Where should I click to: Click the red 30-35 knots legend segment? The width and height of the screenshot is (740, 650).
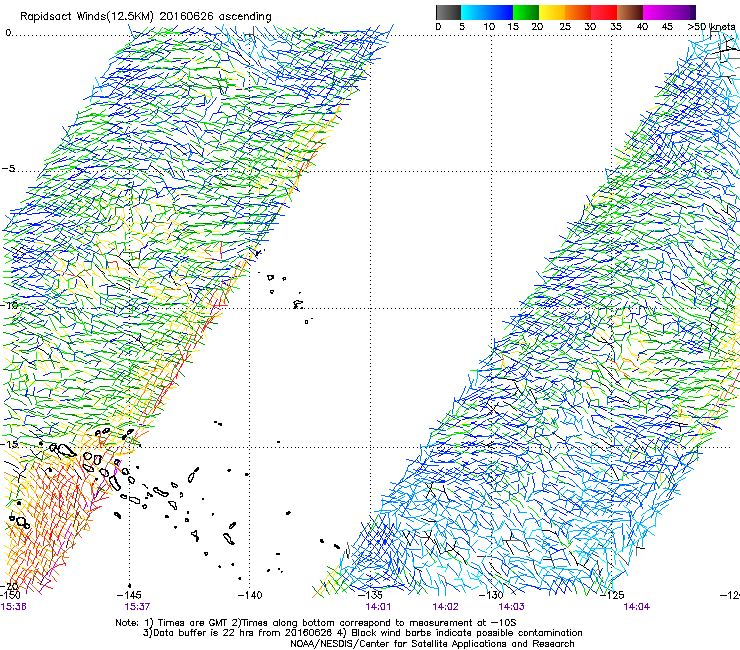[604, 12]
